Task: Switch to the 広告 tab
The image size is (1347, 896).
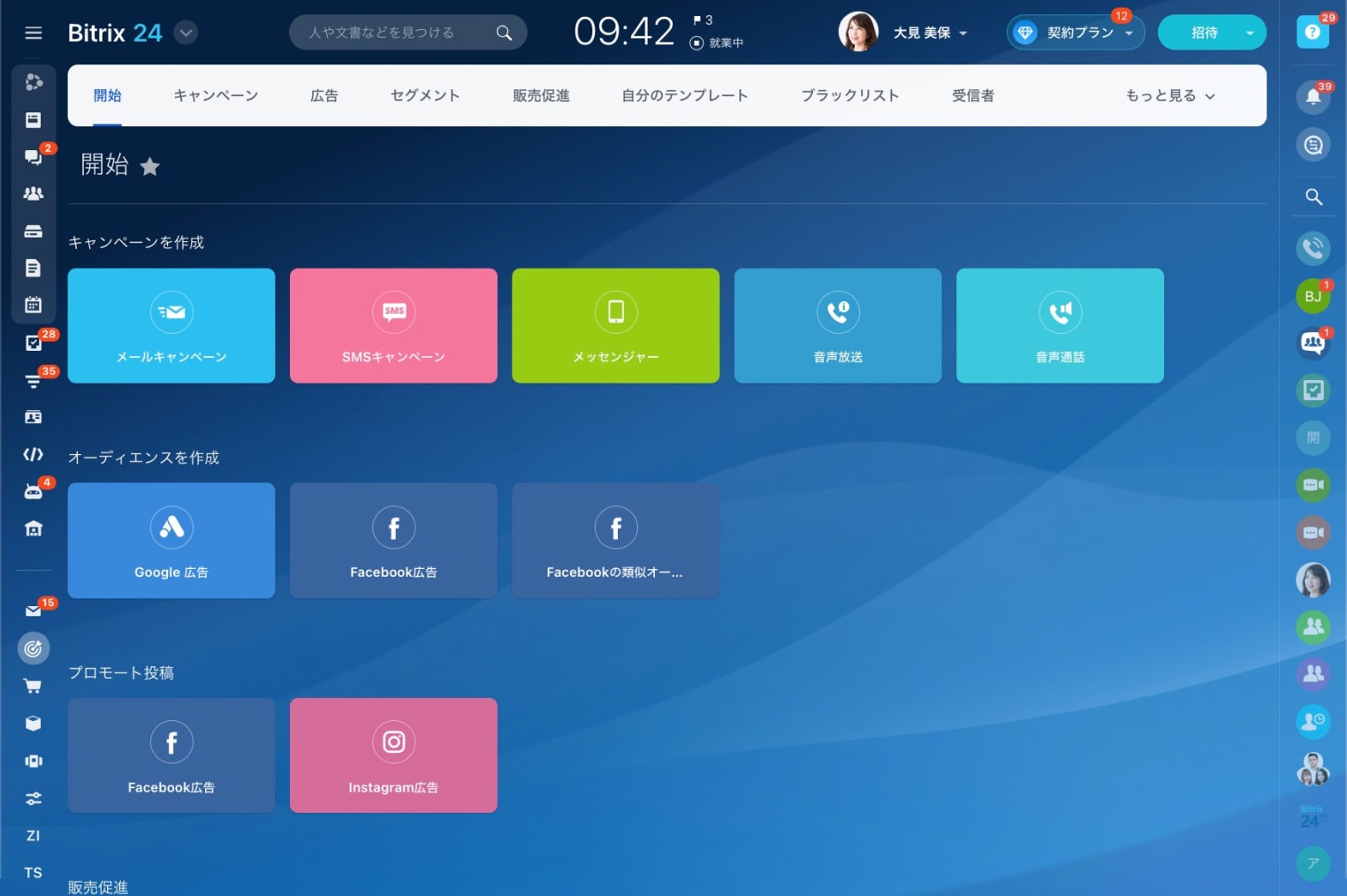Action: click(324, 95)
